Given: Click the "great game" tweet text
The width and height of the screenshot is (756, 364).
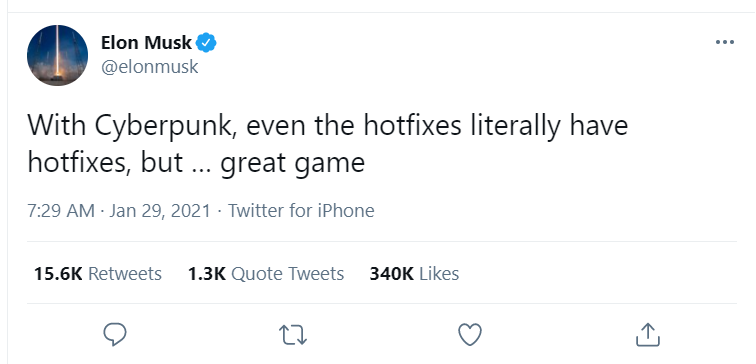Looking at the screenshot, I should click(x=293, y=163).
